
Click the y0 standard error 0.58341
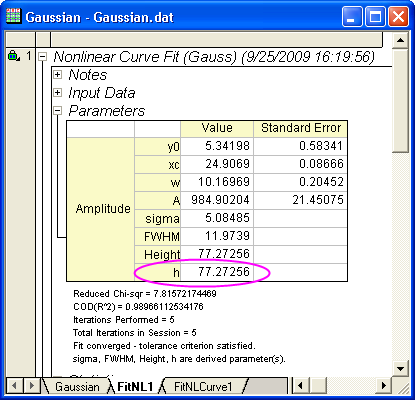click(x=301, y=146)
